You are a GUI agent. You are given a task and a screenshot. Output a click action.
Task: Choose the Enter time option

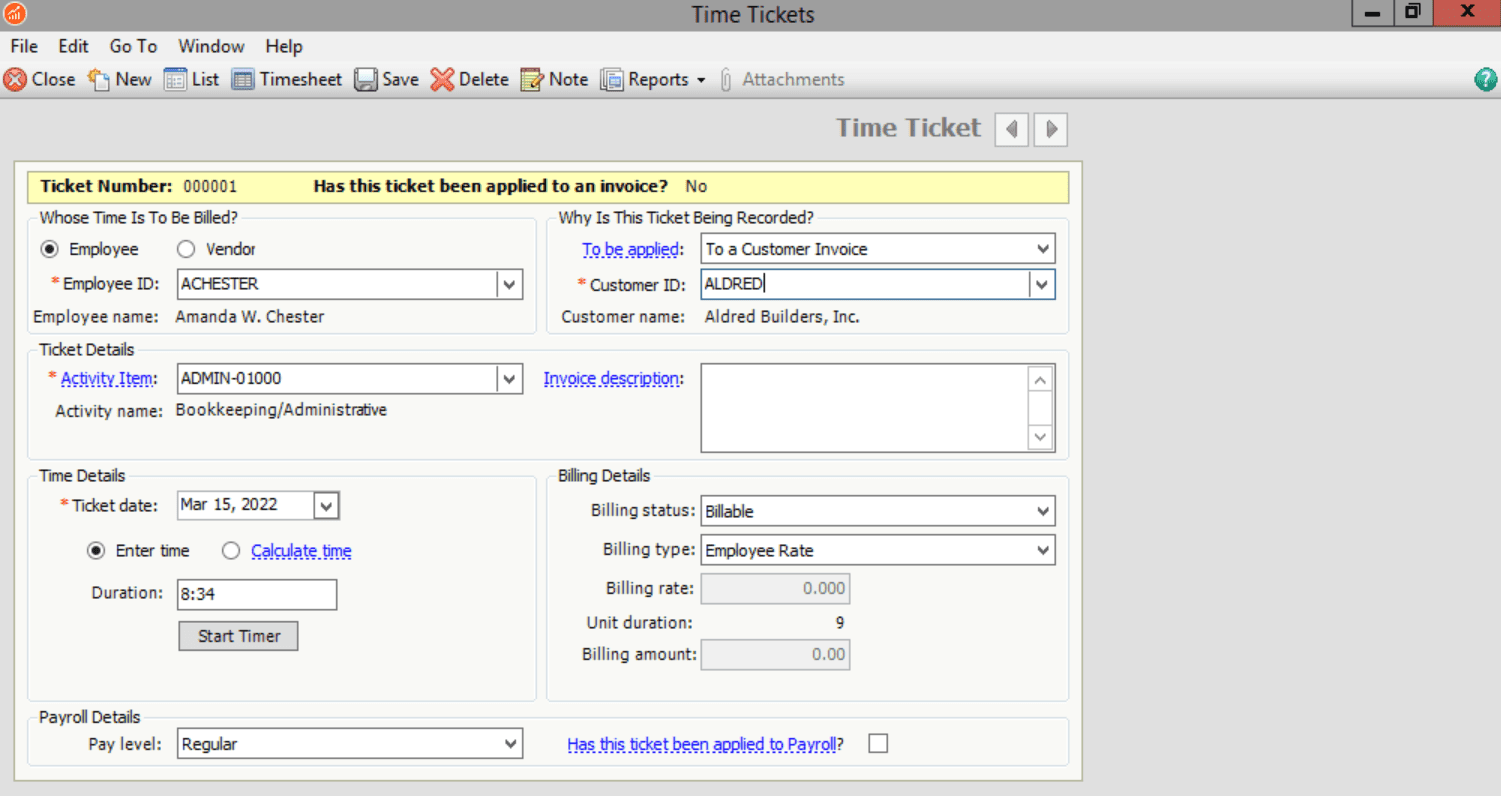(96, 550)
